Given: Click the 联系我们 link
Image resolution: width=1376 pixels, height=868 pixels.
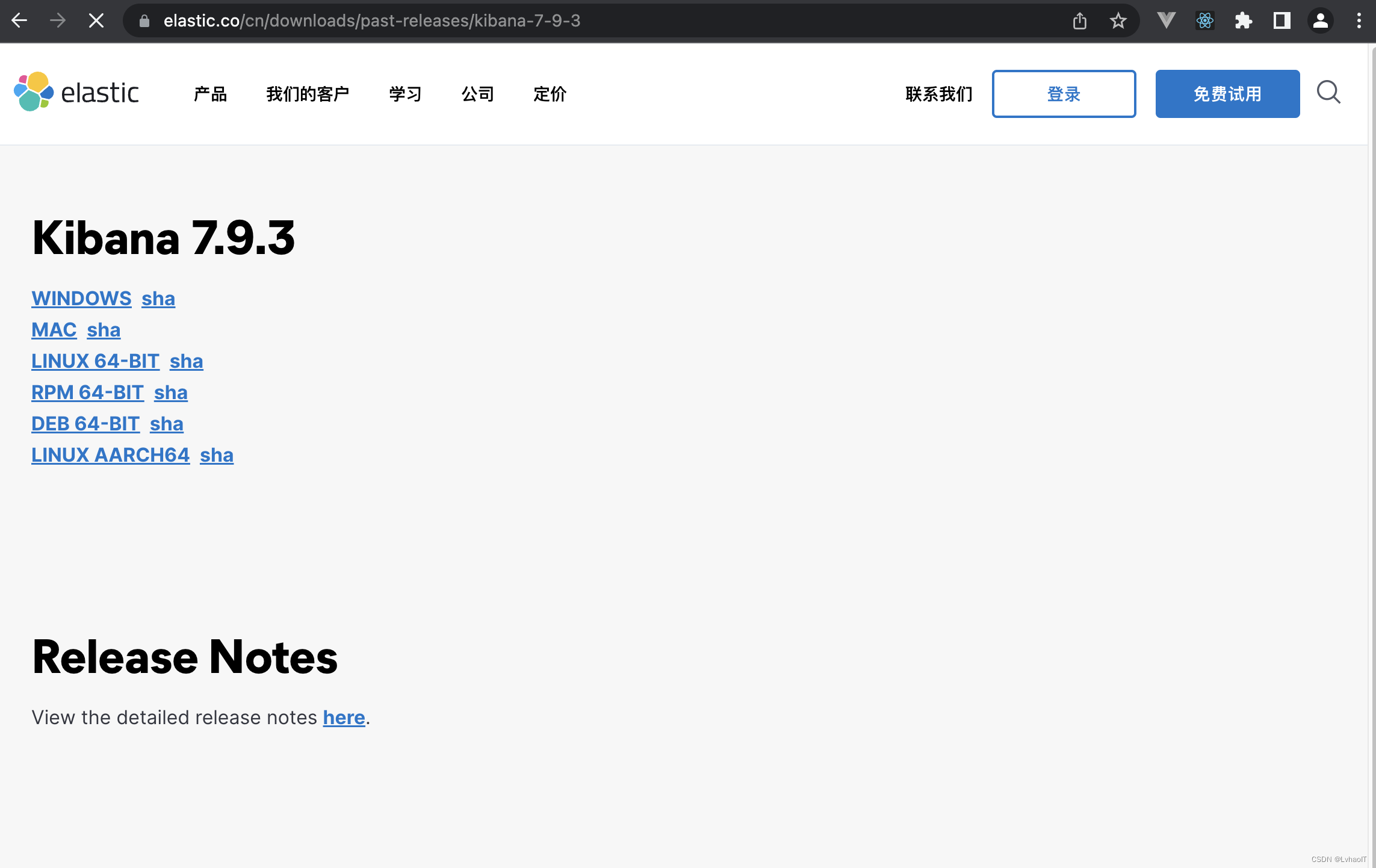Looking at the screenshot, I should coord(939,94).
